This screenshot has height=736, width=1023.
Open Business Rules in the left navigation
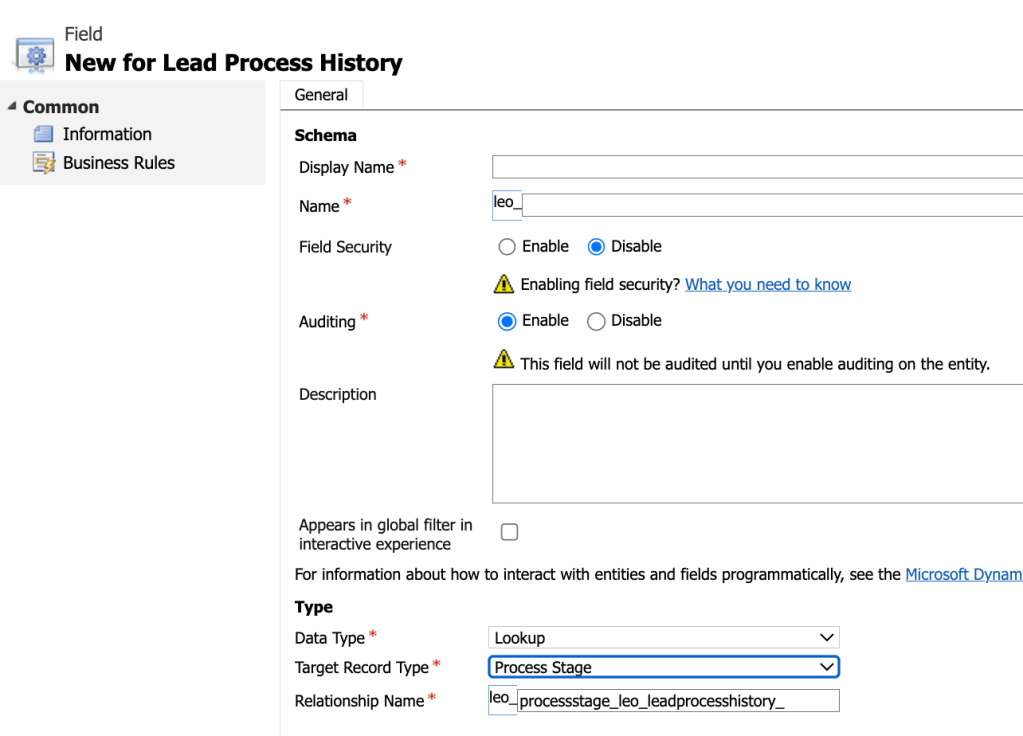(x=118, y=163)
